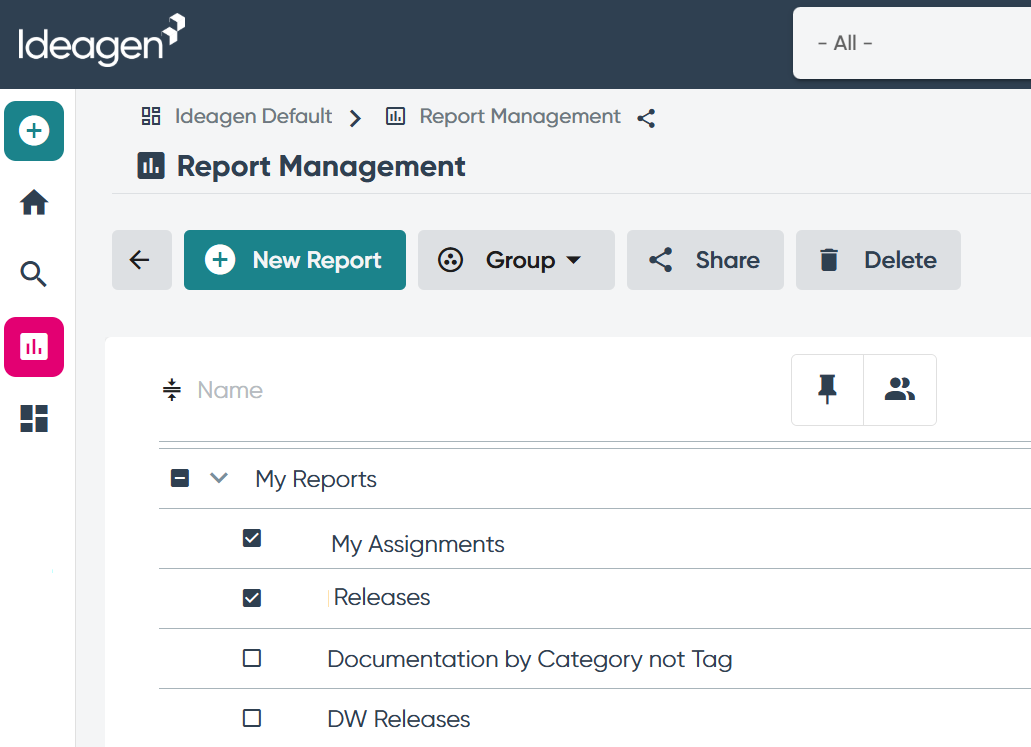Click the back arrow button

pyautogui.click(x=141, y=260)
